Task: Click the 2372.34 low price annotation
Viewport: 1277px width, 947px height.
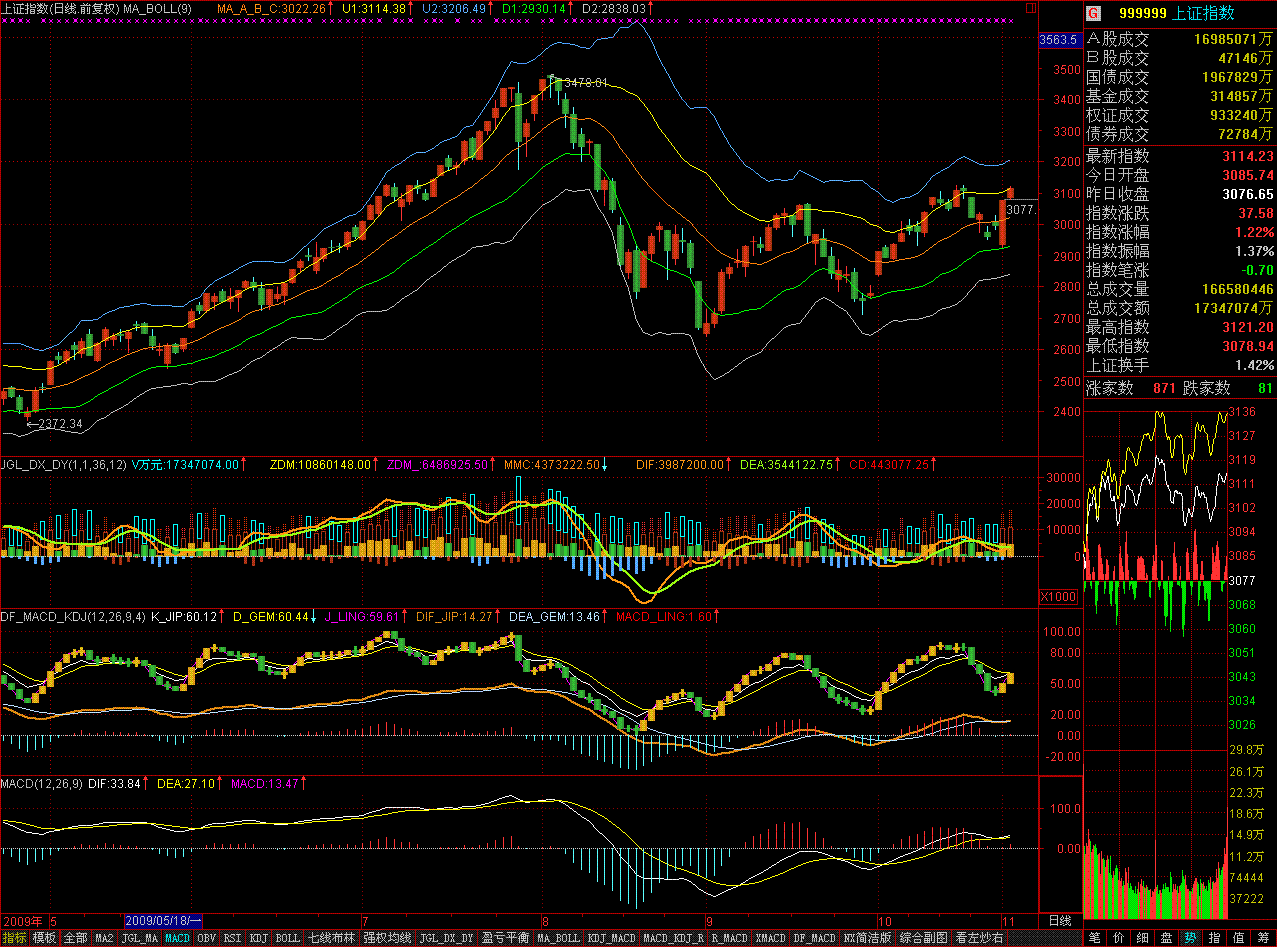Action: click(x=60, y=424)
